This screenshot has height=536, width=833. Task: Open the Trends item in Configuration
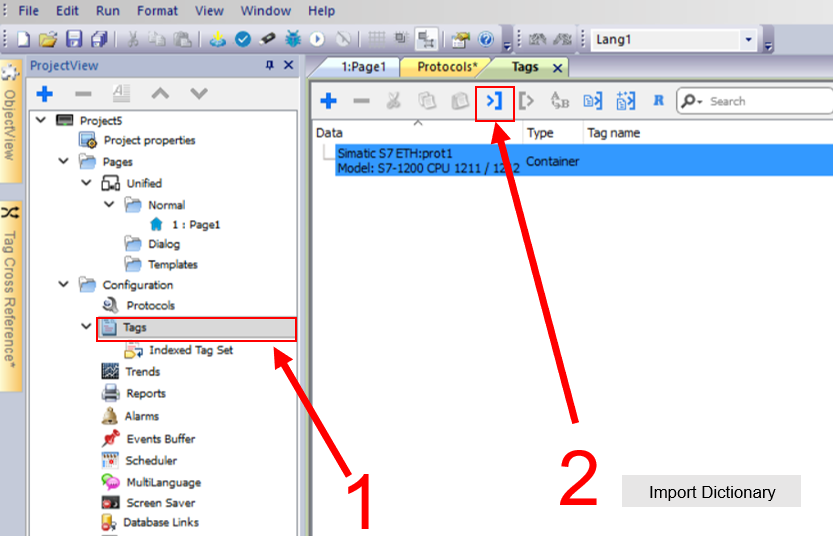(x=142, y=372)
